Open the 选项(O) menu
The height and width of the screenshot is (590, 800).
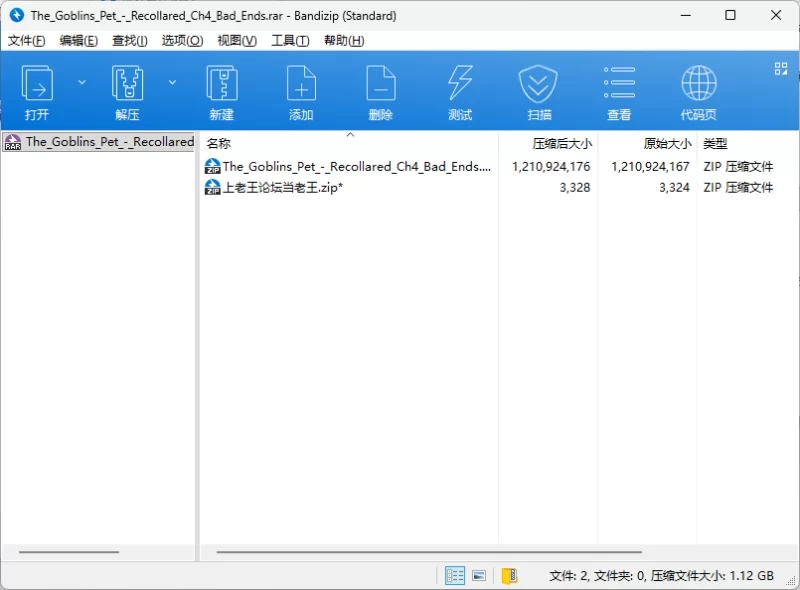tap(182, 40)
